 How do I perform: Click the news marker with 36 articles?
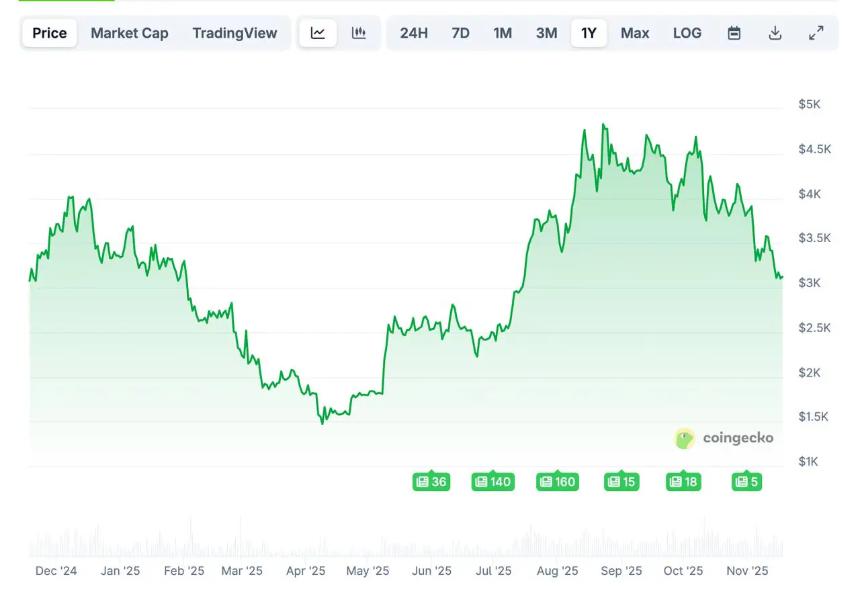click(x=430, y=481)
